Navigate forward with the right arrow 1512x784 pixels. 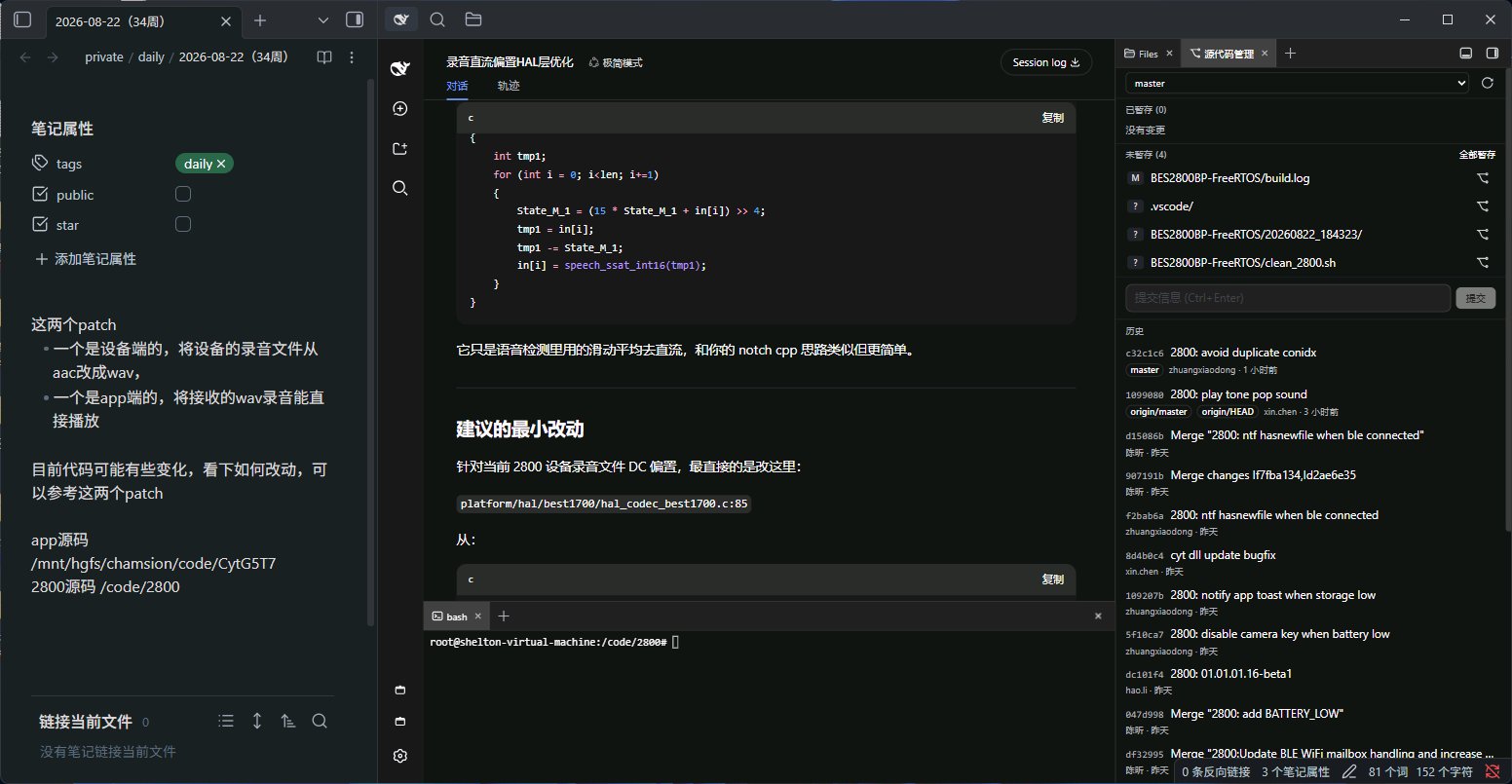pos(53,57)
